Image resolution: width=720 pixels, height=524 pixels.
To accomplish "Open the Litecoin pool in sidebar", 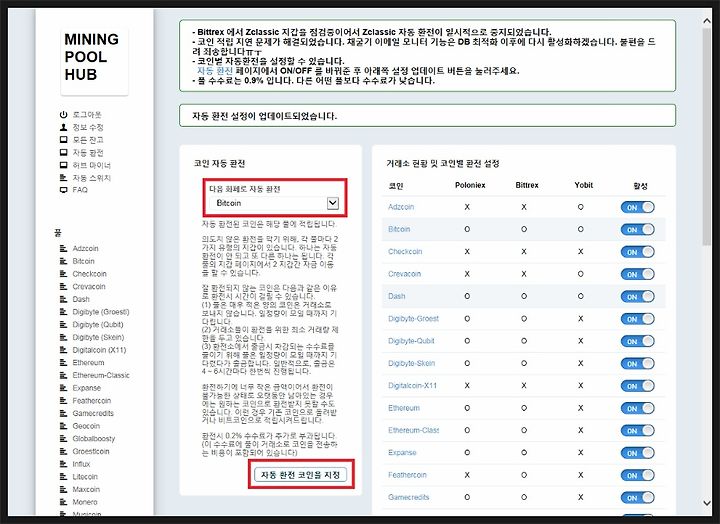I will [85, 477].
